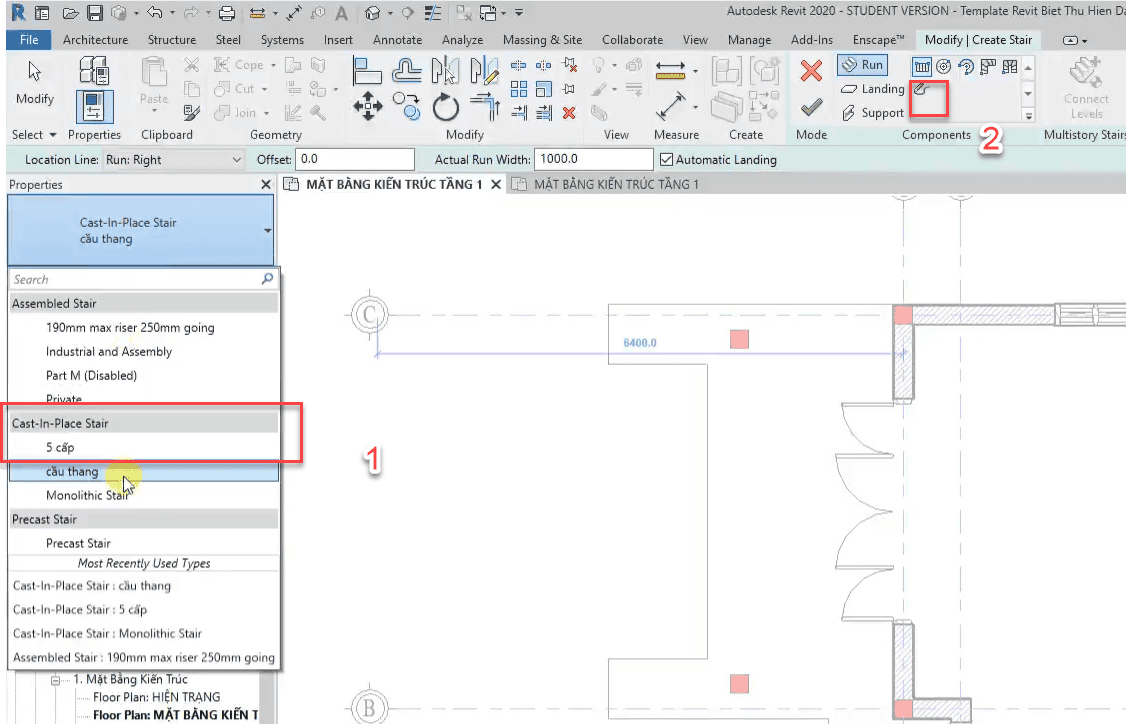Open the Default 3D View
This screenshot has width=1126, height=724.
373,13
